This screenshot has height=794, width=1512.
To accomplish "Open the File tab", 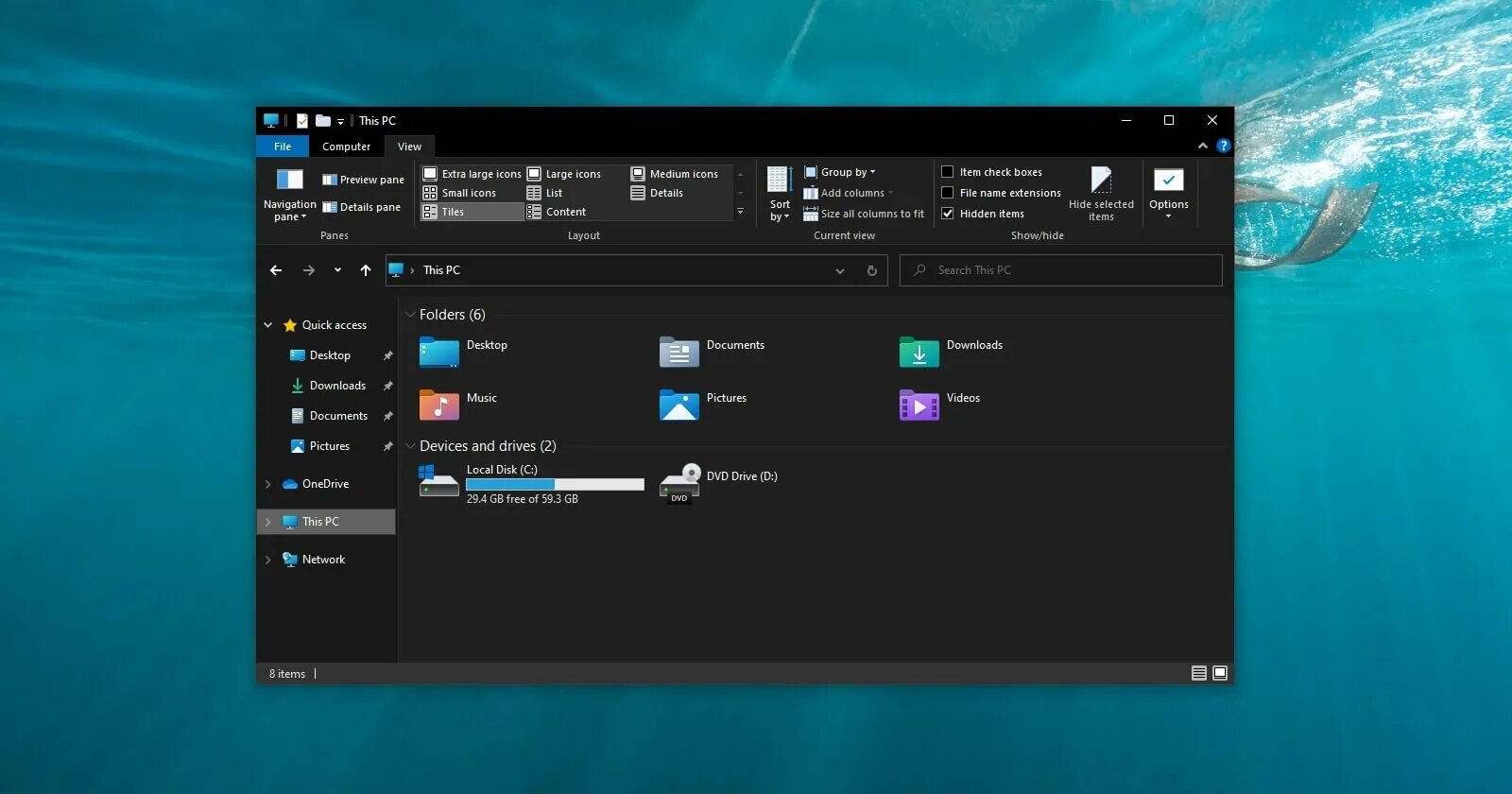I will (283, 147).
